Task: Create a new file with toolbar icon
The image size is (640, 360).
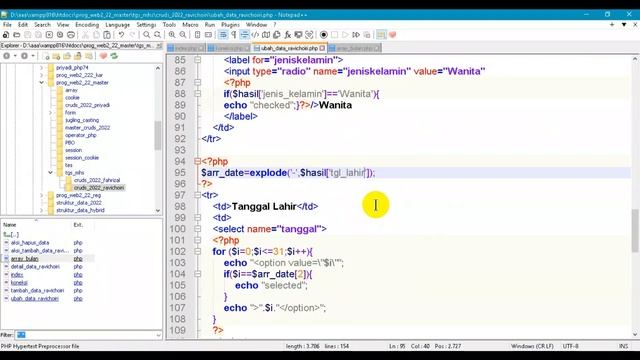Action: (x=6, y=35)
